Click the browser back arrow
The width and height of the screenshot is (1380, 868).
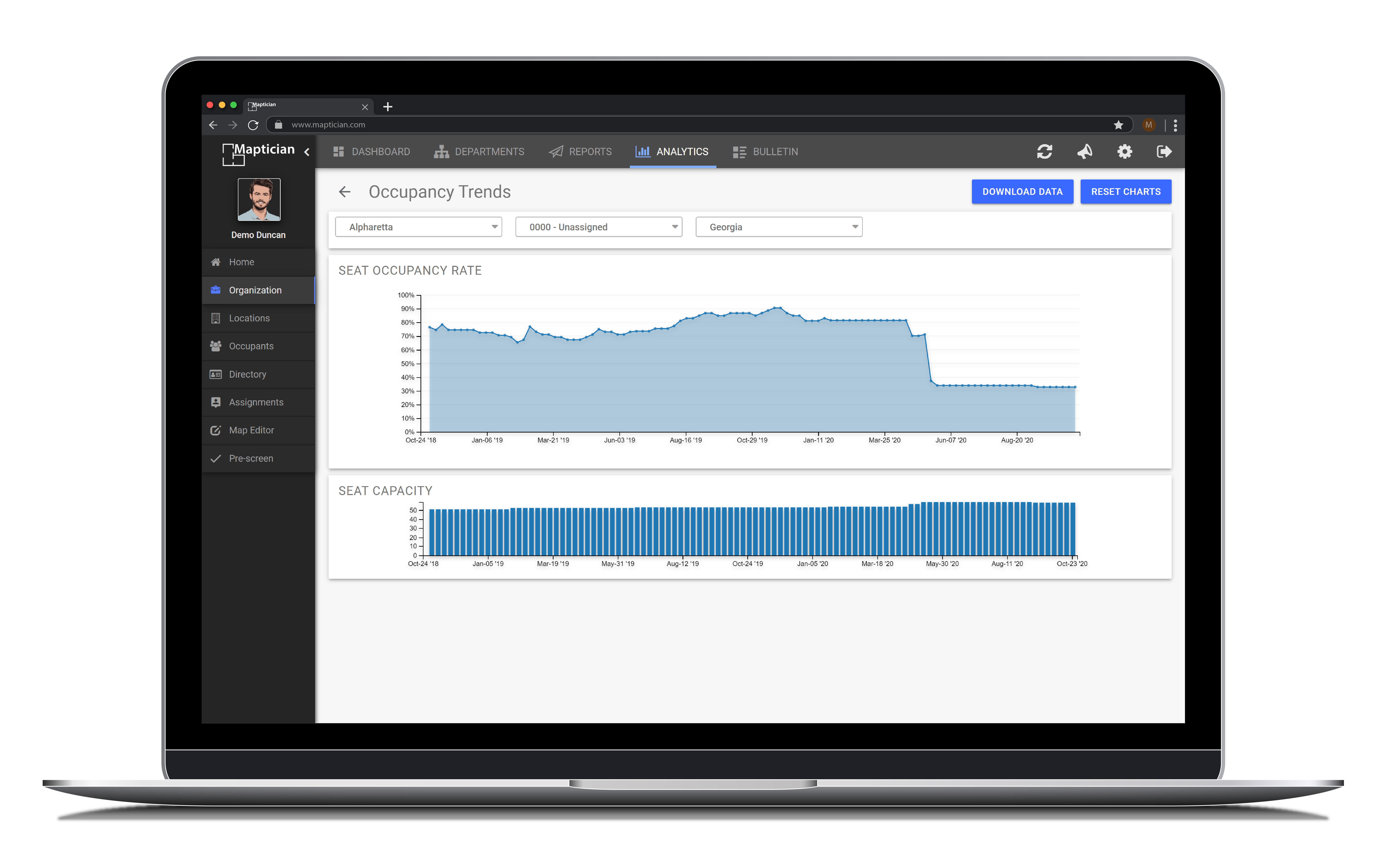point(213,125)
